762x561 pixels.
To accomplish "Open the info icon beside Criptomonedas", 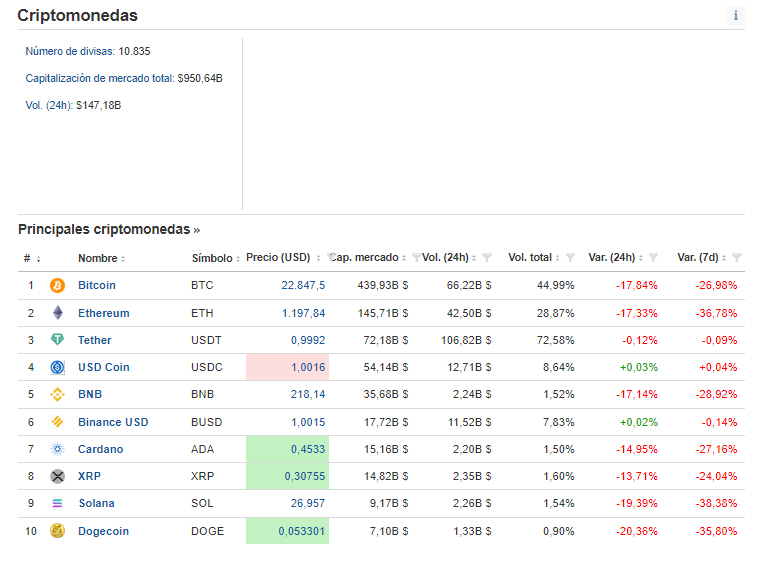I will 736,15.
